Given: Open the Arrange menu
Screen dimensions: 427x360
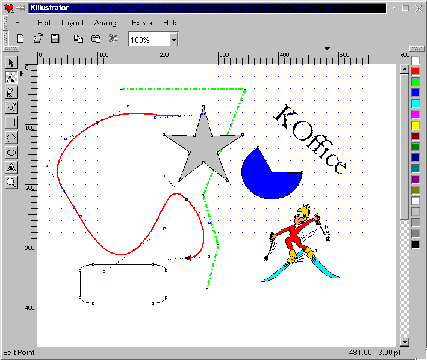Looking at the screenshot, I should click(x=105, y=23).
